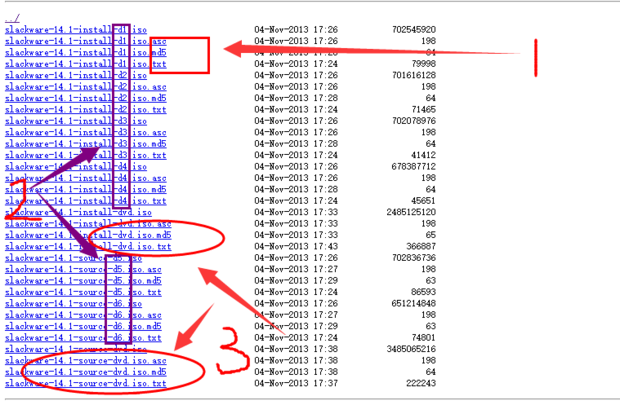Open slackware-14.1-install-d3.iso.asc link
Image resolution: width=620 pixels, height=405 pixels.
(86, 132)
